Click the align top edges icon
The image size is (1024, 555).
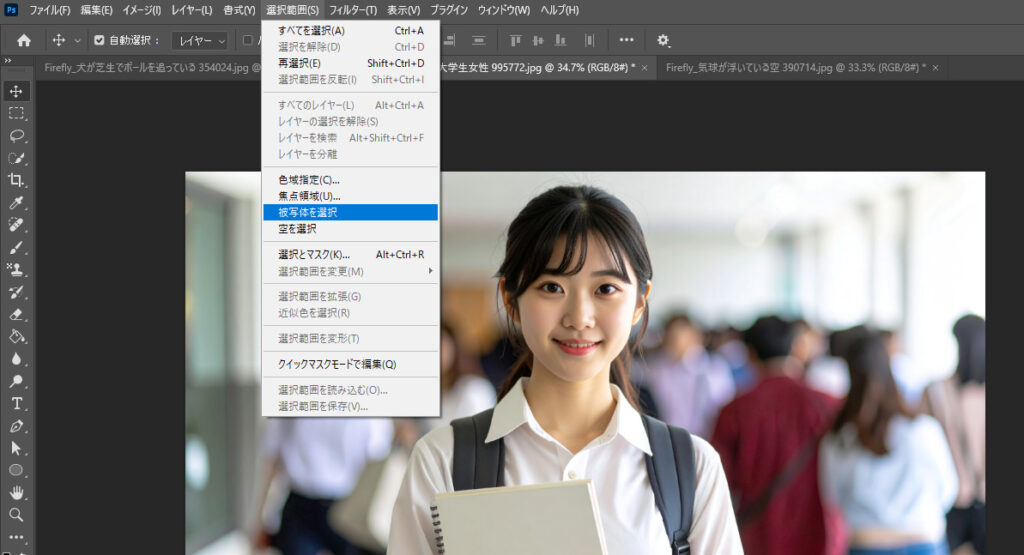pos(515,40)
